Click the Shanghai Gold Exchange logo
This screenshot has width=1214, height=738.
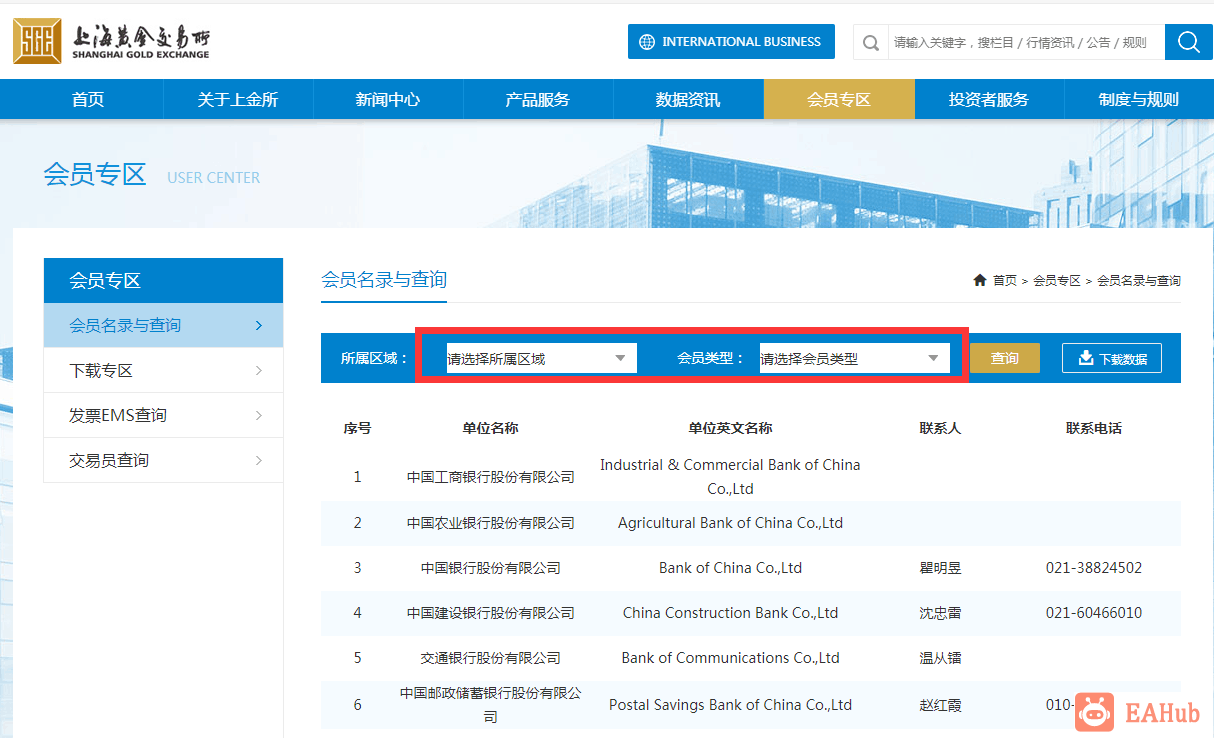click(112, 41)
